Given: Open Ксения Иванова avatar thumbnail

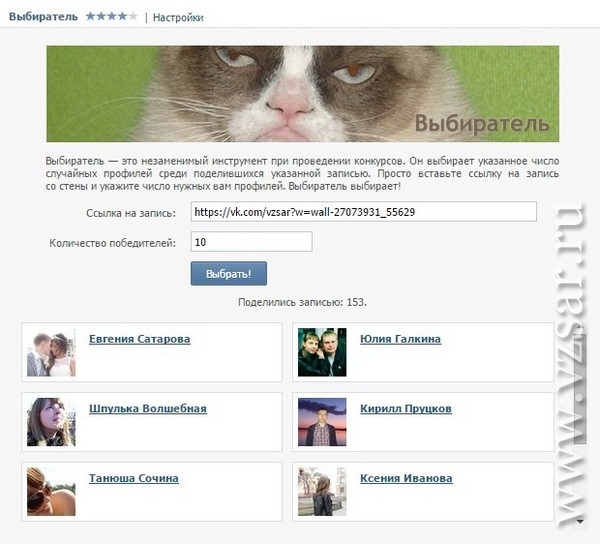Looking at the screenshot, I should [x=322, y=492].
